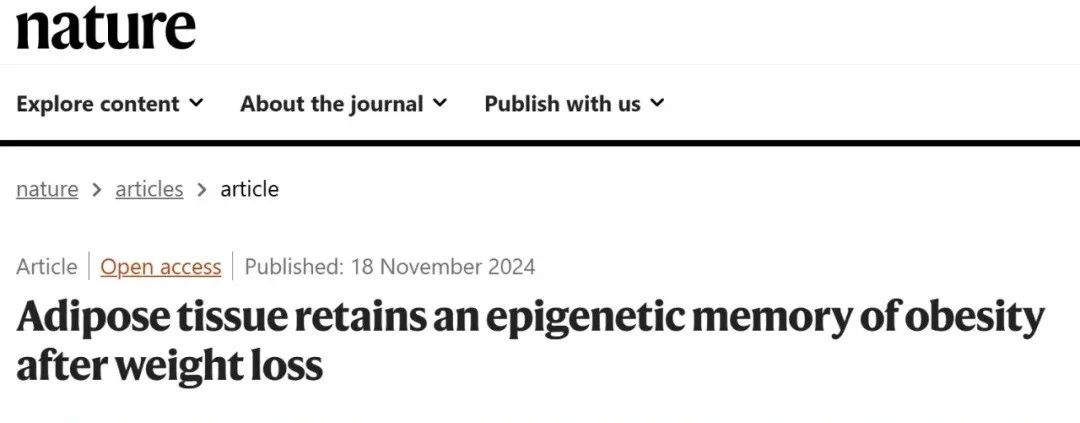The width and height of the screenshot is (1080, 423).
Task: Open the Publish with us menu label
Action: (x=562, y=104)
